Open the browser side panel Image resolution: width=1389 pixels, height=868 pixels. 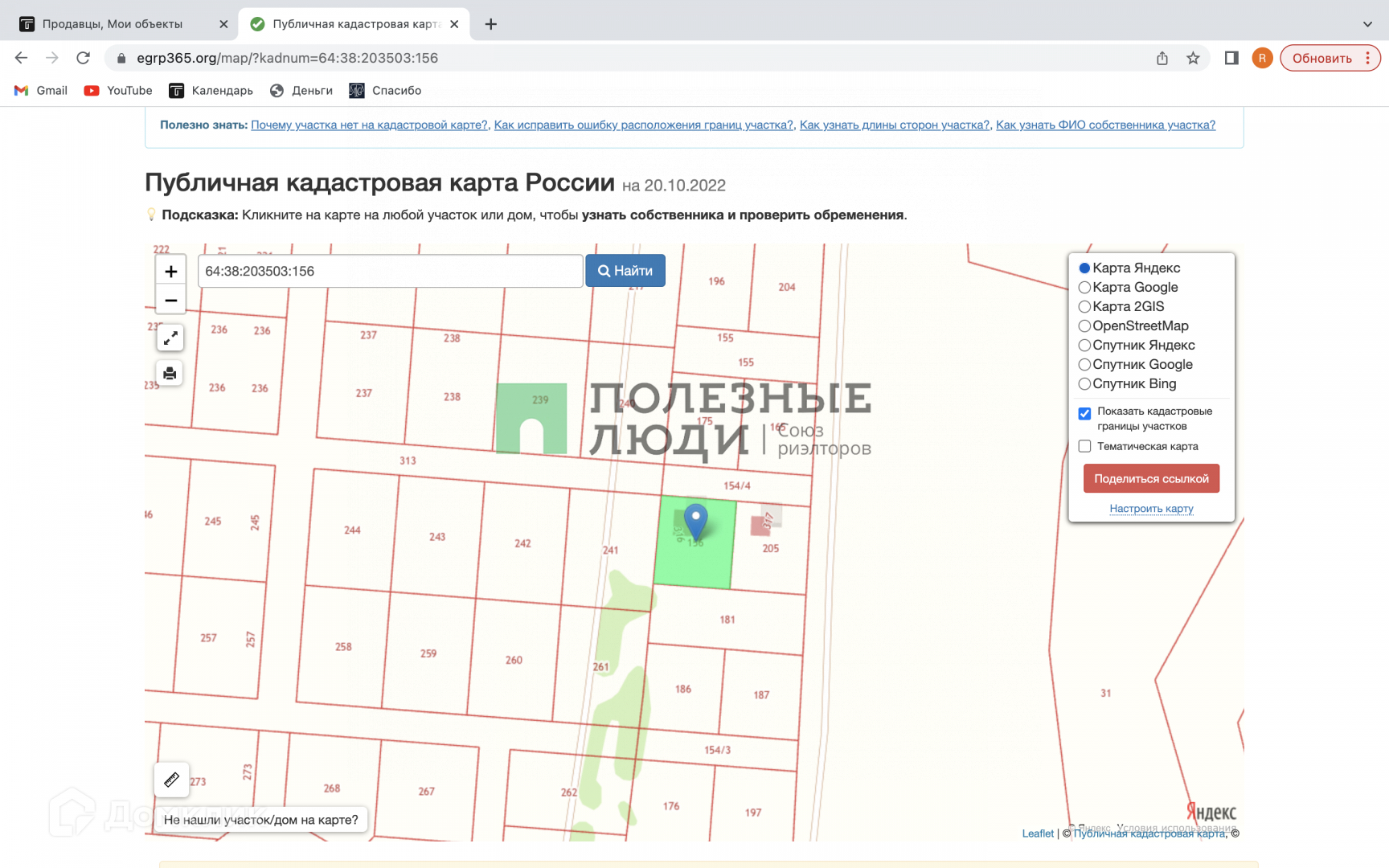tap(1231, 58)
